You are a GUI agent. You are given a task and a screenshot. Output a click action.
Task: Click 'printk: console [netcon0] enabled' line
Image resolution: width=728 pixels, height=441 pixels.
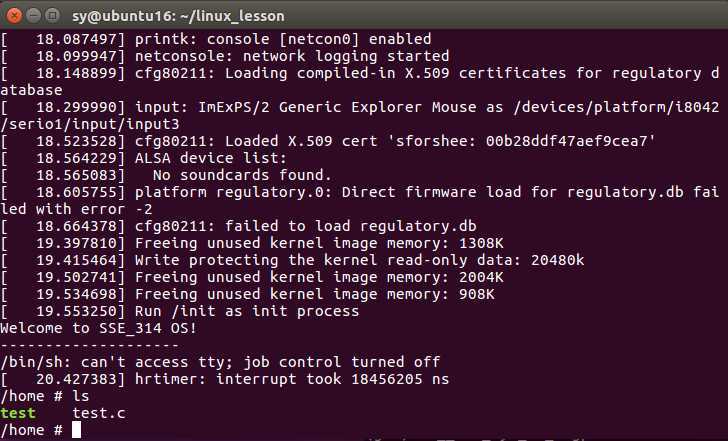[x=216, y=39]
